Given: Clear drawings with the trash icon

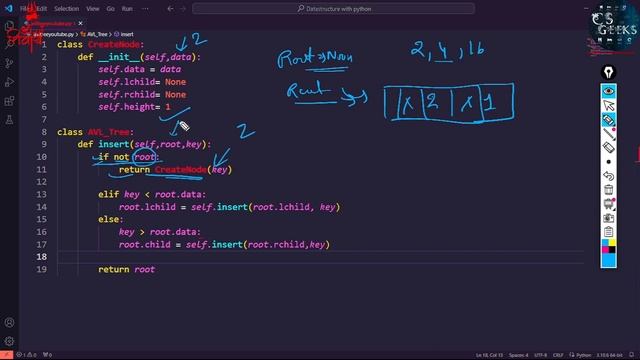Looking at the screenshot, I should click(609, 190).
